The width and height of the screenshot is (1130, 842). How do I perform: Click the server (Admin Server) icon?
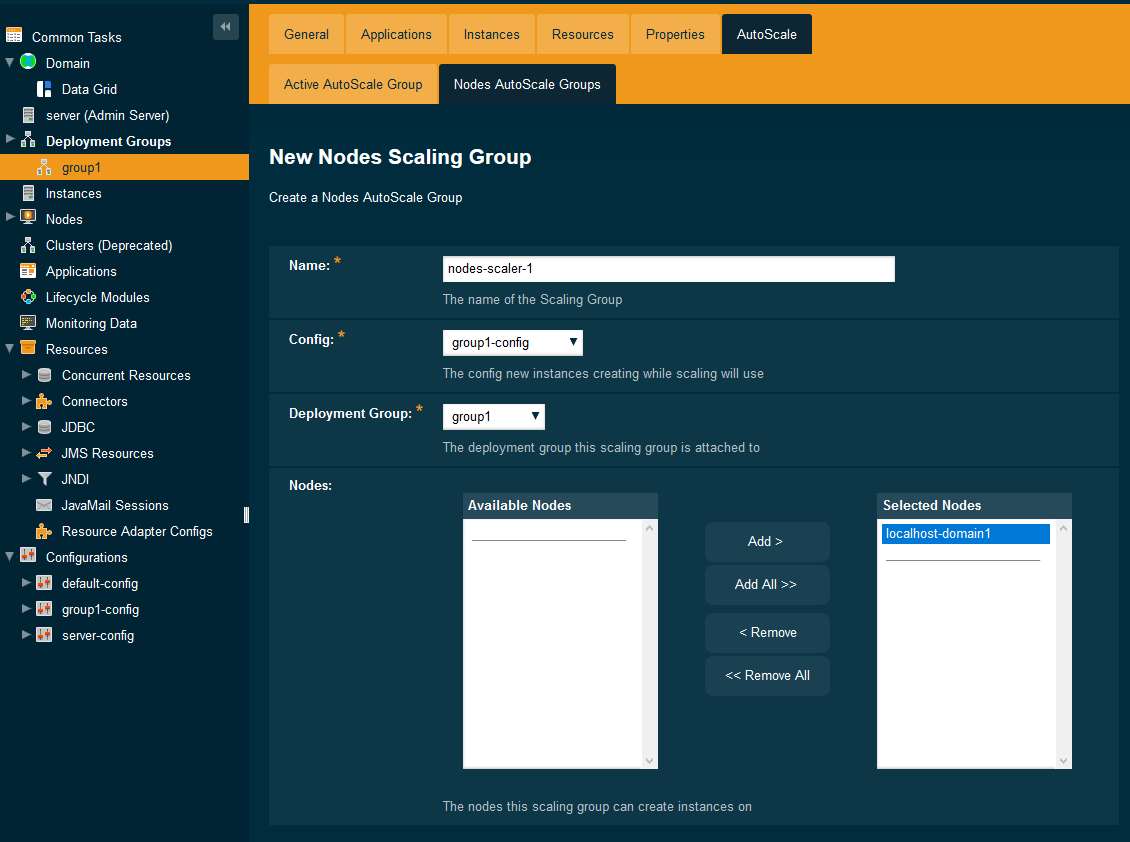pyautogui.click(x=28, y=115)
